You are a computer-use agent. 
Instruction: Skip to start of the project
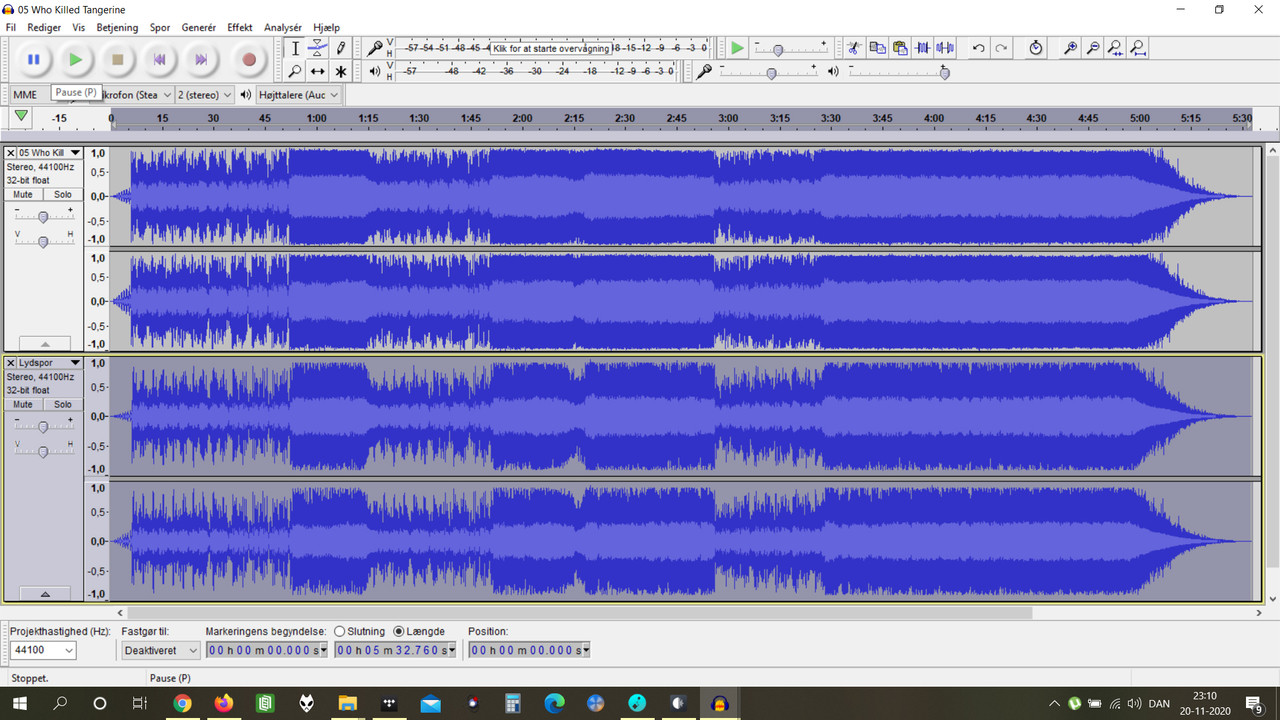pyautogui.click(x=159, y=59)
